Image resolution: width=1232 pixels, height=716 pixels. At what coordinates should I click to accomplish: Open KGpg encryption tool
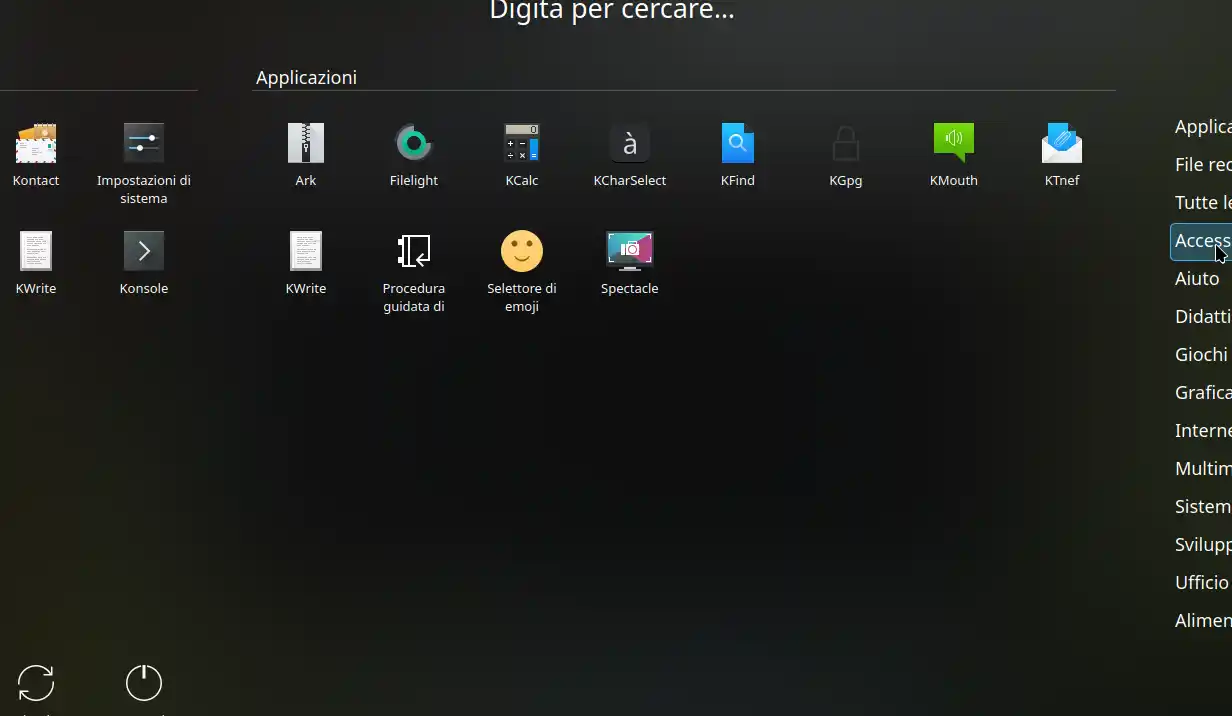(x=845, y=150)
